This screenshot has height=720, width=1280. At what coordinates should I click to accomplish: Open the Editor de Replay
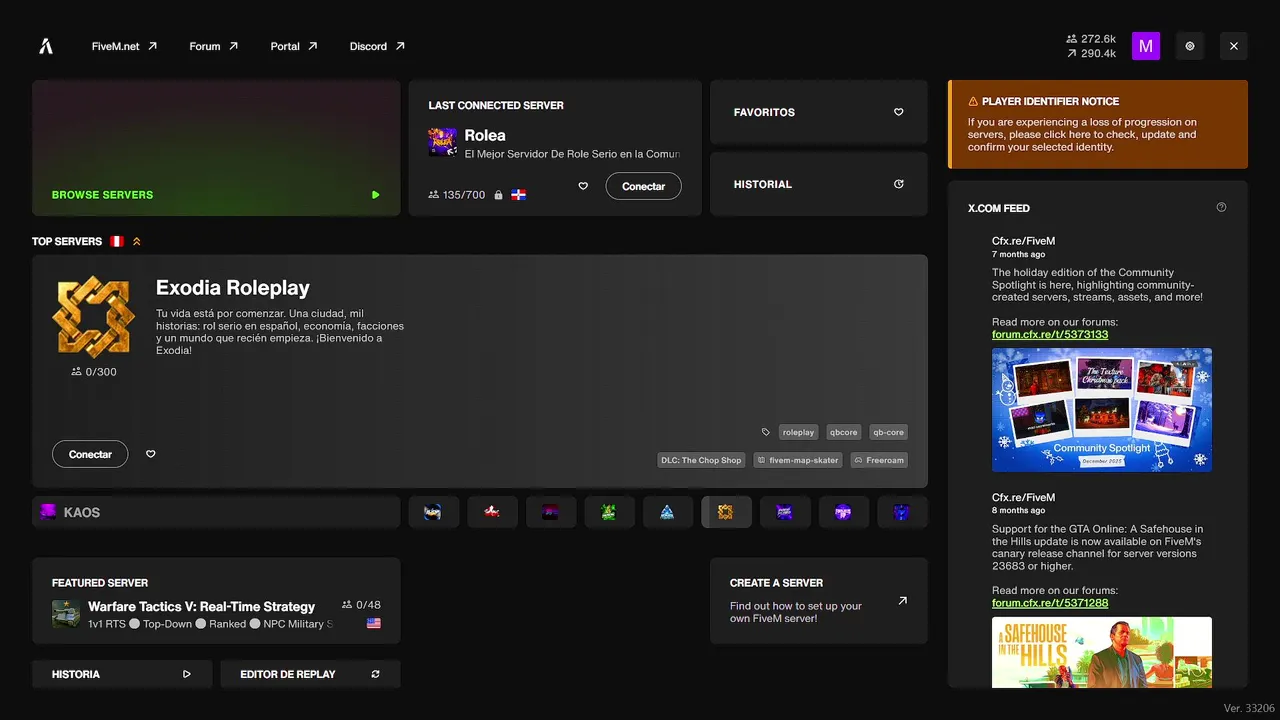[x=310, y=674]
